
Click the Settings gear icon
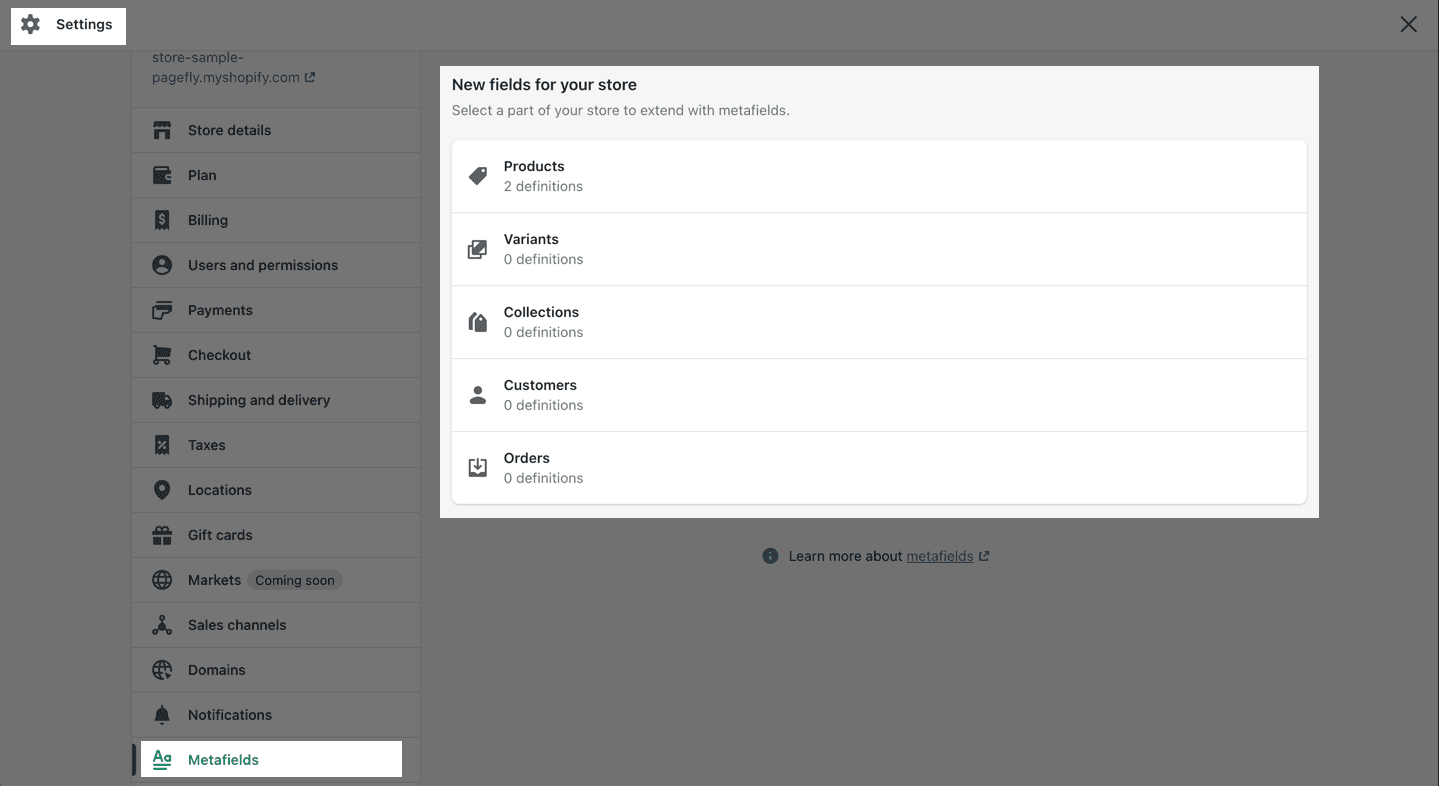[31, 24]
